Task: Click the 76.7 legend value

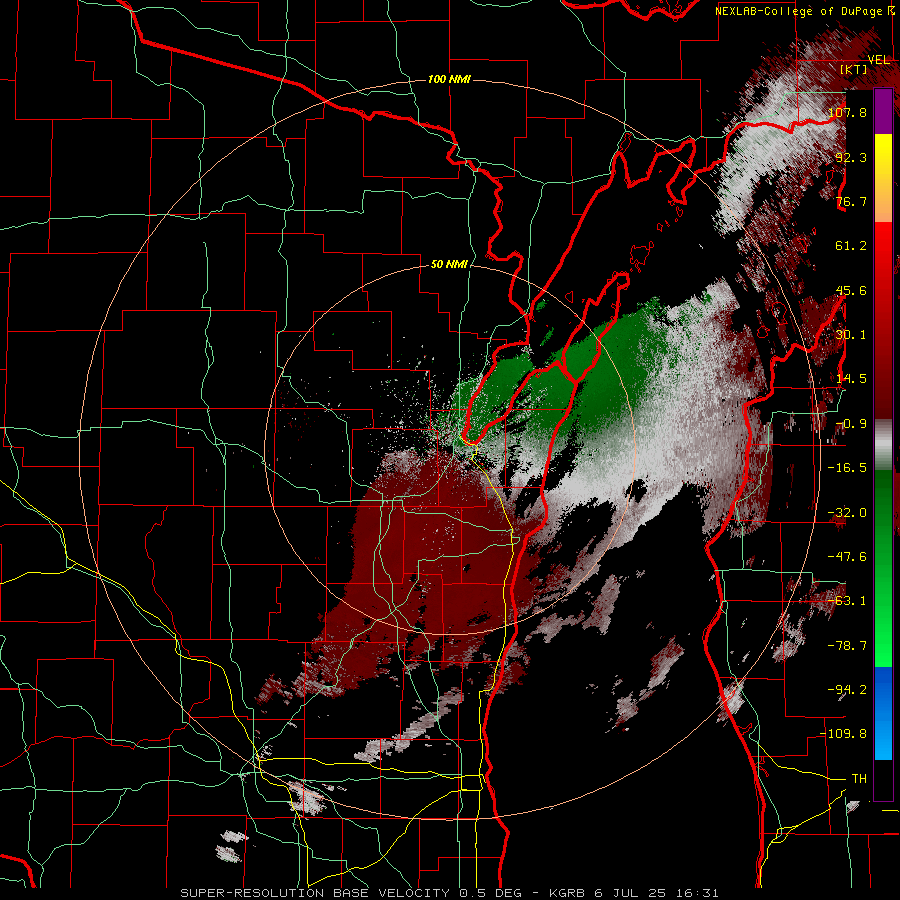Action: click(x=851, y=201)
